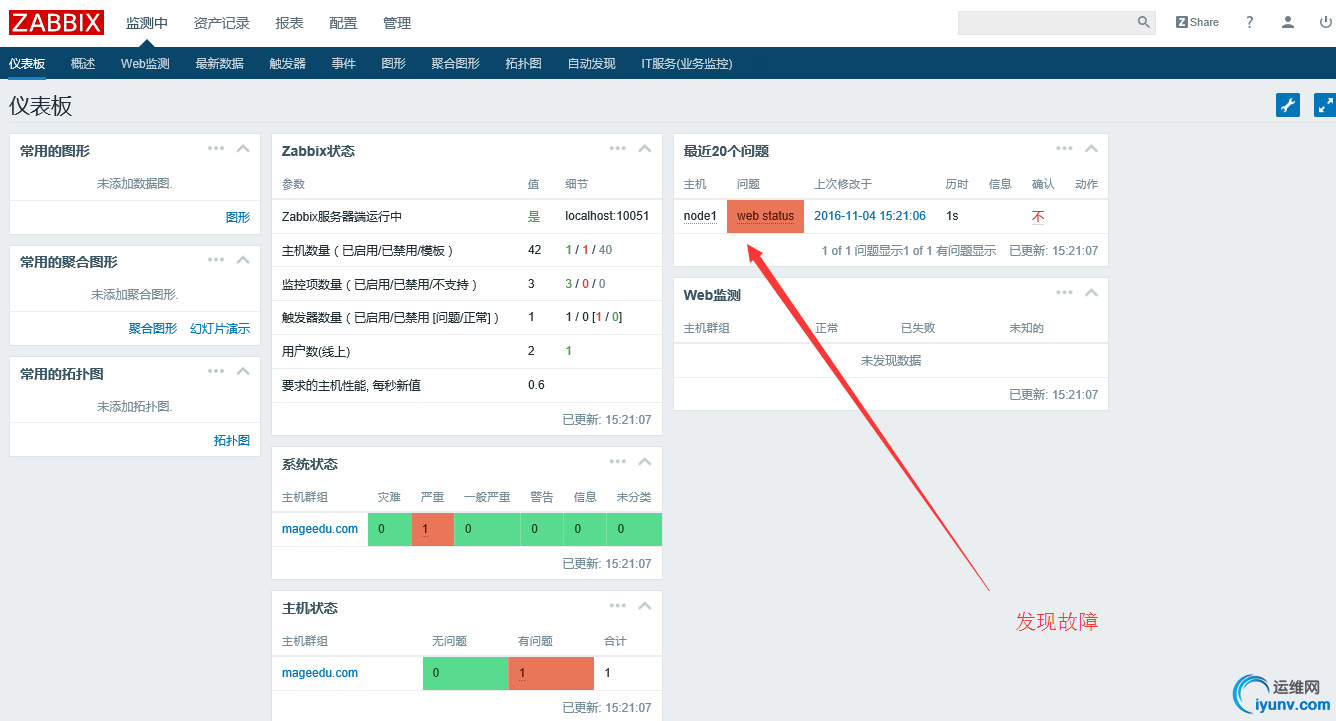
Task: Focus the top search input field
Action: (x=1046, y=22)
